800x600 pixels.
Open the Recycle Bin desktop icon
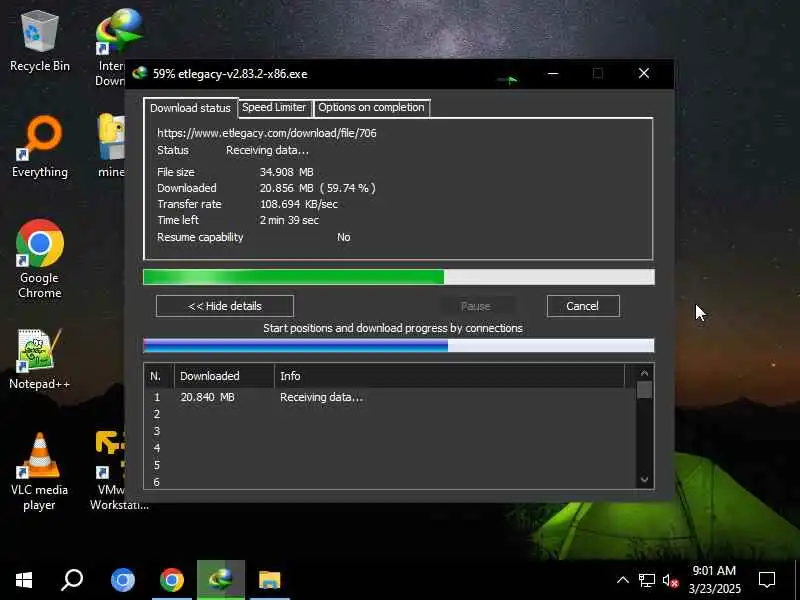coord(39,42)
